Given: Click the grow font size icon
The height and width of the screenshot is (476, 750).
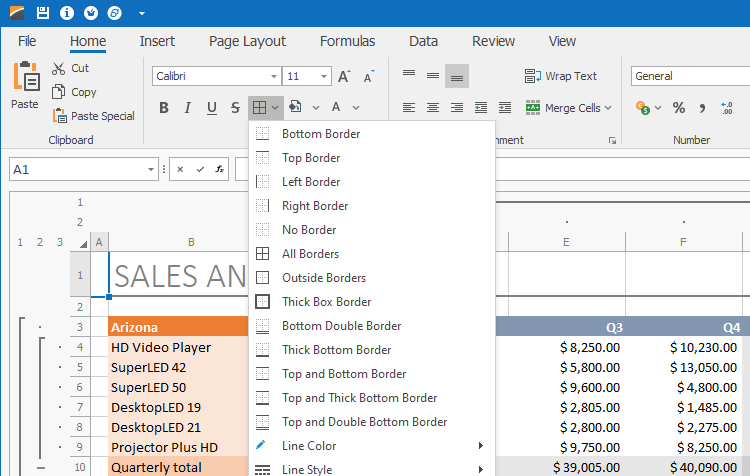Looking at the screenshot, I should [344, 76].
